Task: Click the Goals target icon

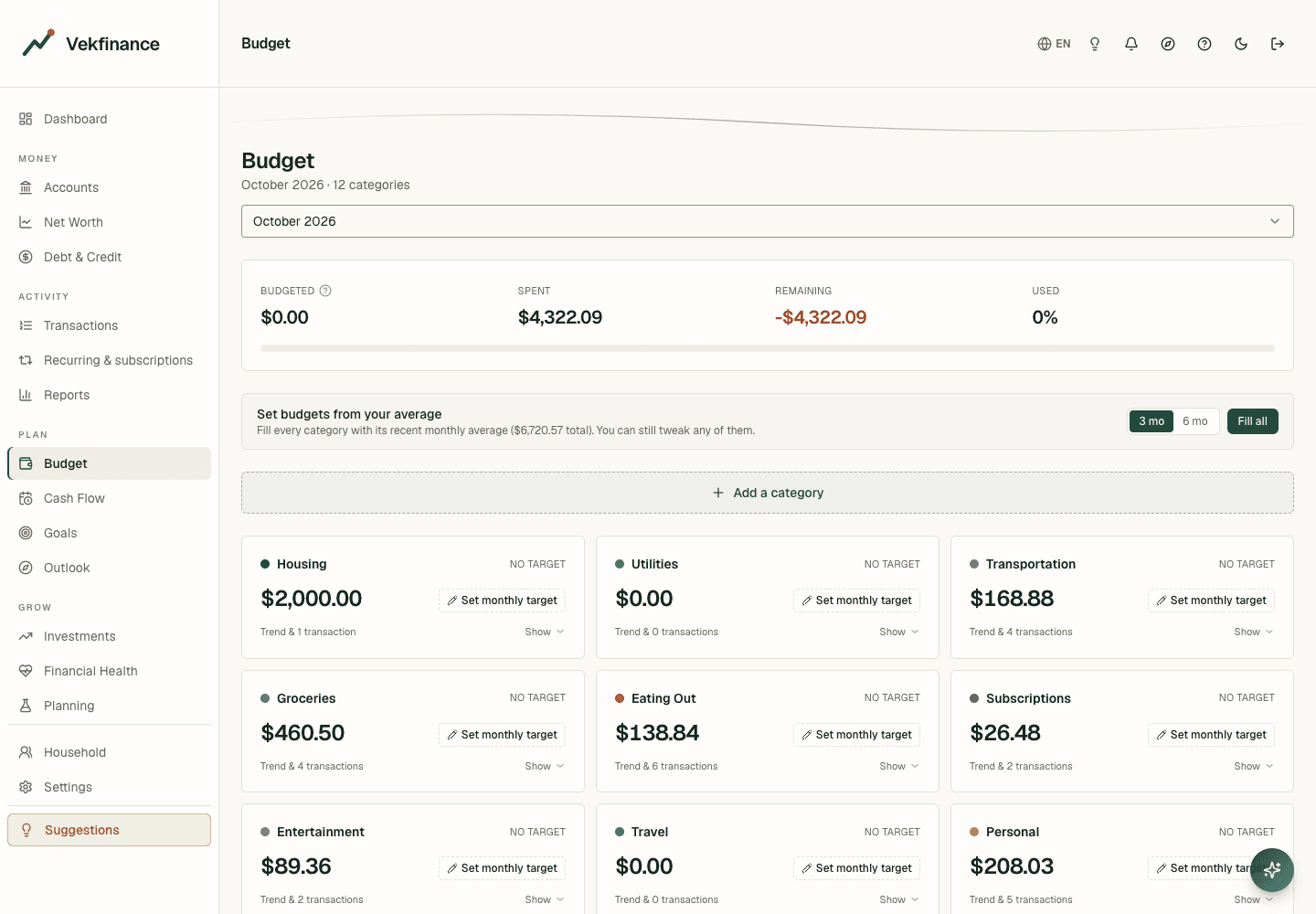Action: point(26,533)
